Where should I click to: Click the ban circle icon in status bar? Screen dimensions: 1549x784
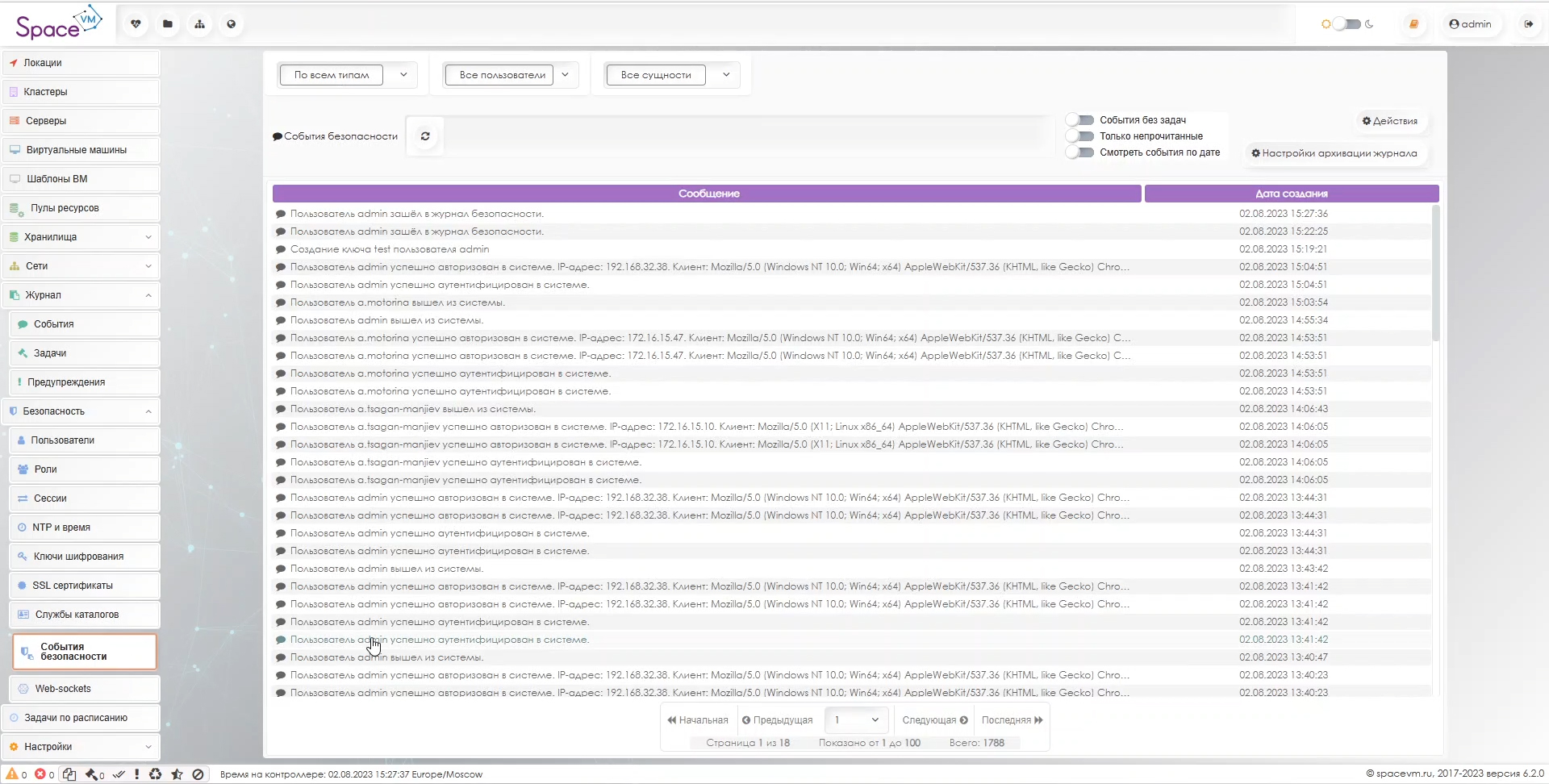pyautogui.click(x=198, y=774)
